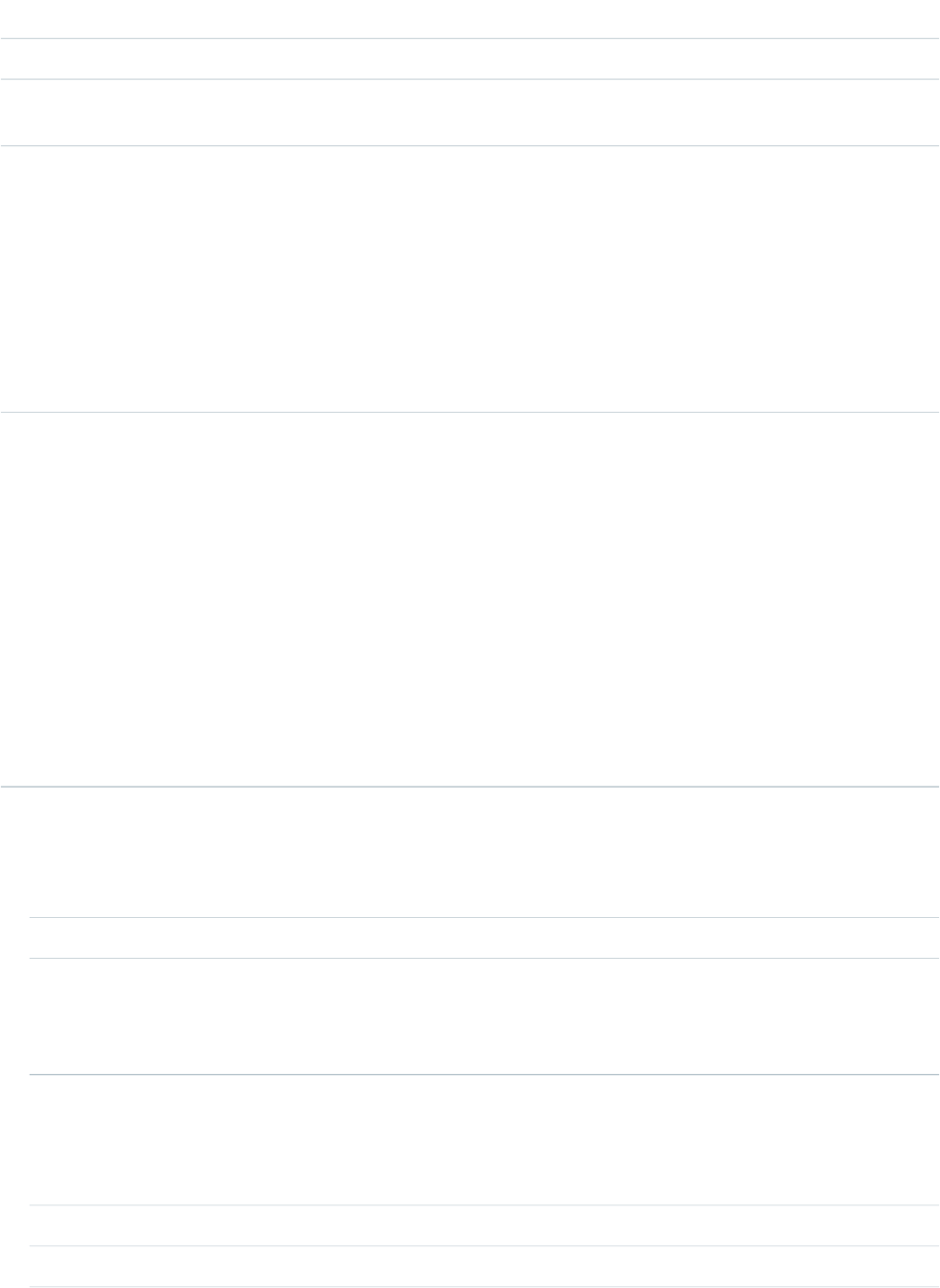The width and height of the screenshot is (940, 1288).
Task: Click the divider above the indented table area
Action: [x=470, y=787]
